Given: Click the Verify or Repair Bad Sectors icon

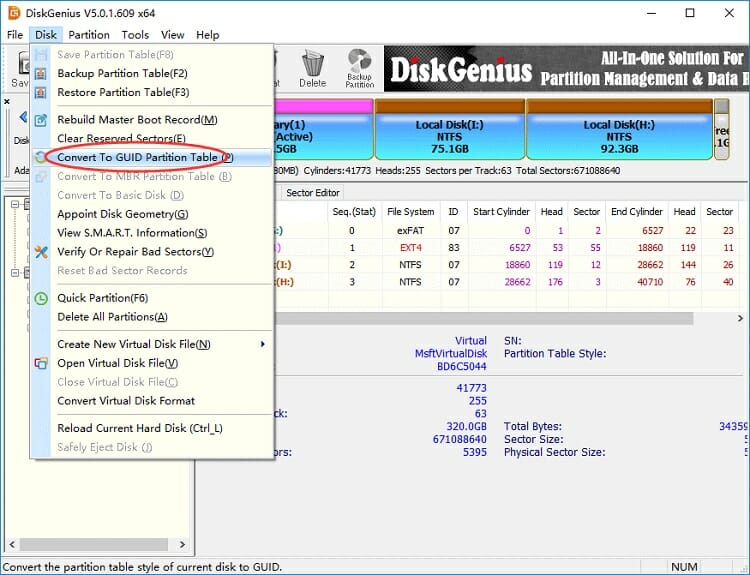Looking at the screenshot, I should [x=40, y=252].
